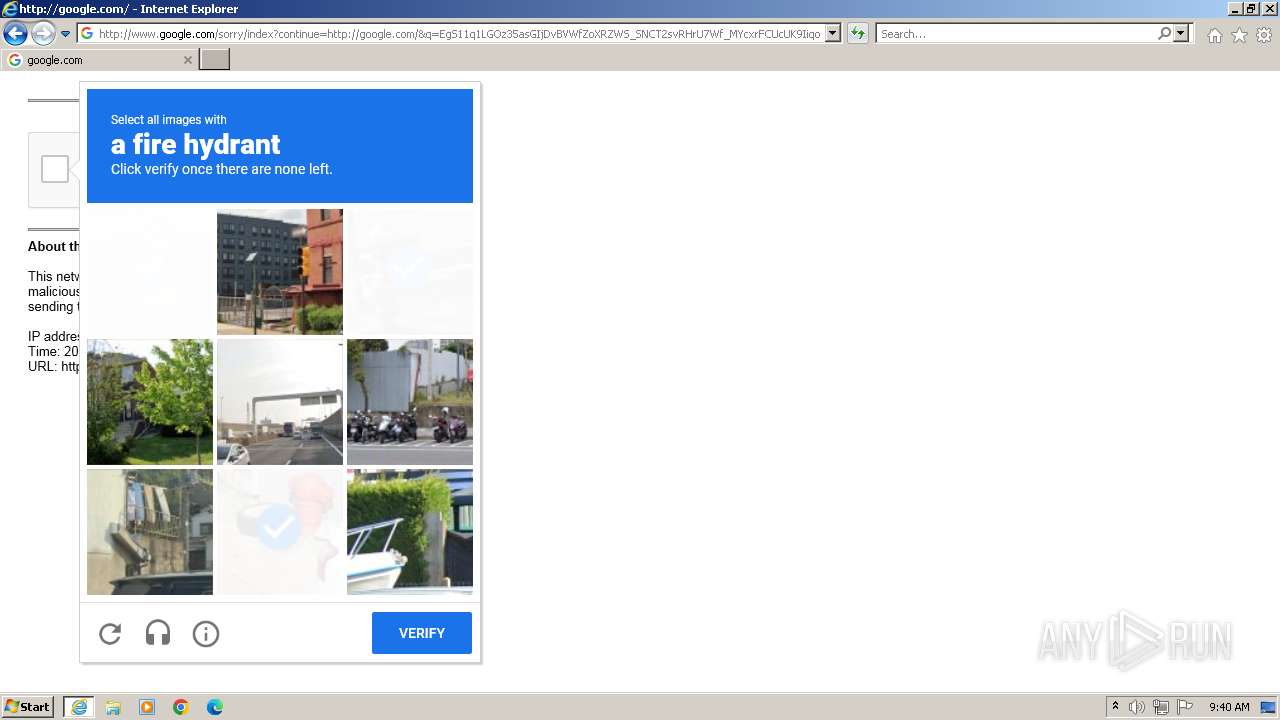Select the boat beside hedge tile

(410, 532)
